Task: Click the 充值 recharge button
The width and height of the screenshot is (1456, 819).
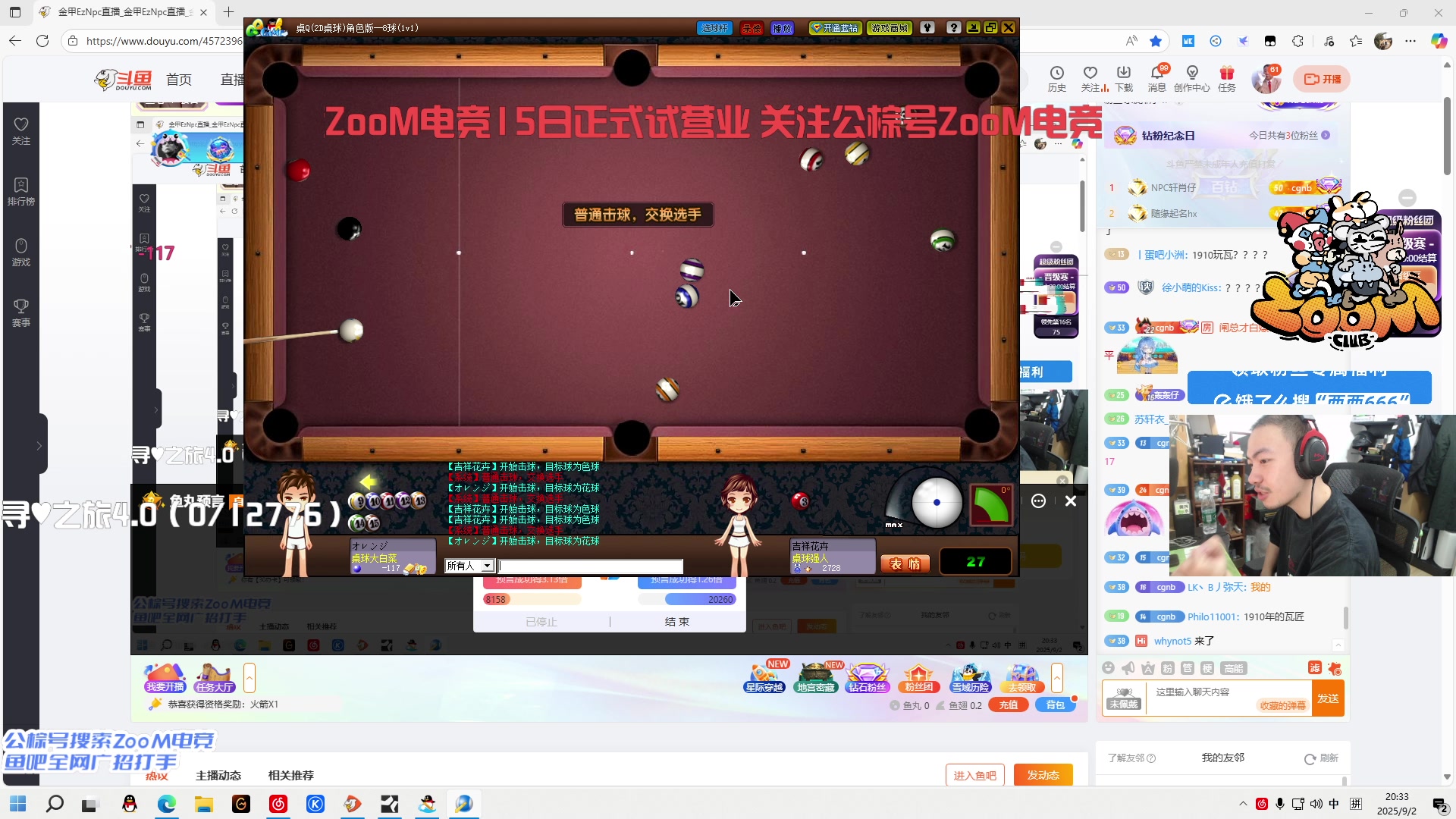Action: coord(1009,705)
